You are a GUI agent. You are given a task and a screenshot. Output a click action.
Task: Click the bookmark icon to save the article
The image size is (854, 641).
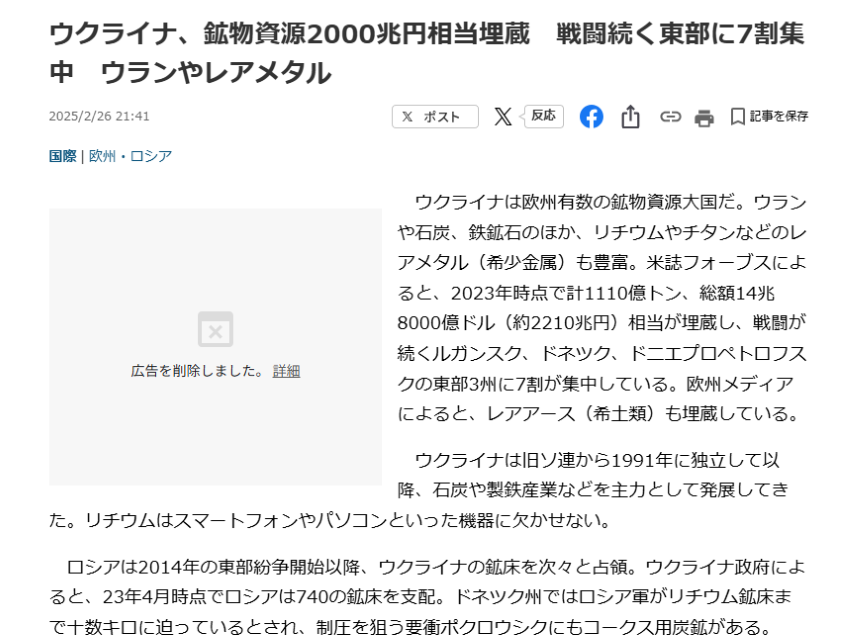coord(737,117)
